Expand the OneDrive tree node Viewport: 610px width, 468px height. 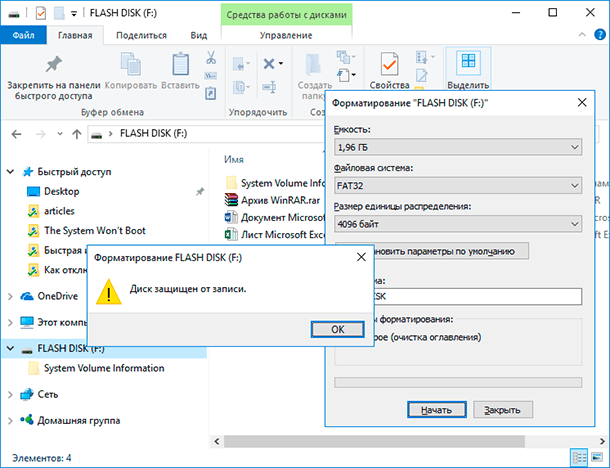(11, 296)
